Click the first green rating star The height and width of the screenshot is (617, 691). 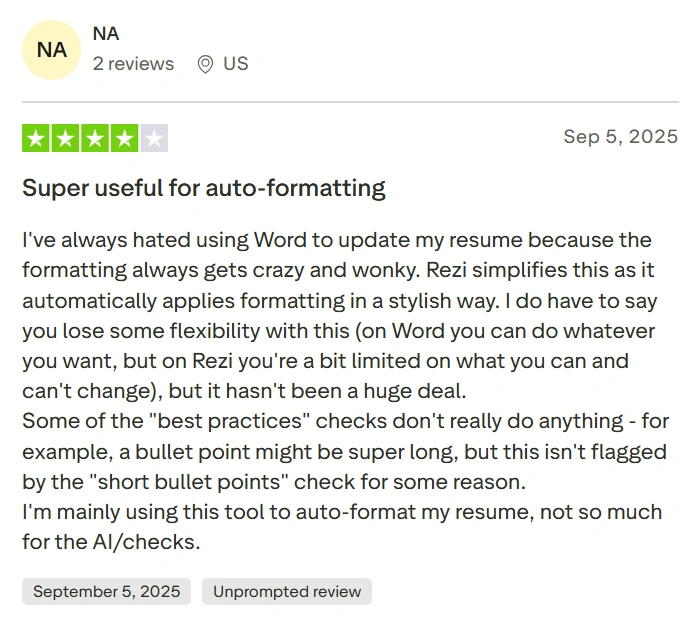pyautogui.click(x=36, y=138)
